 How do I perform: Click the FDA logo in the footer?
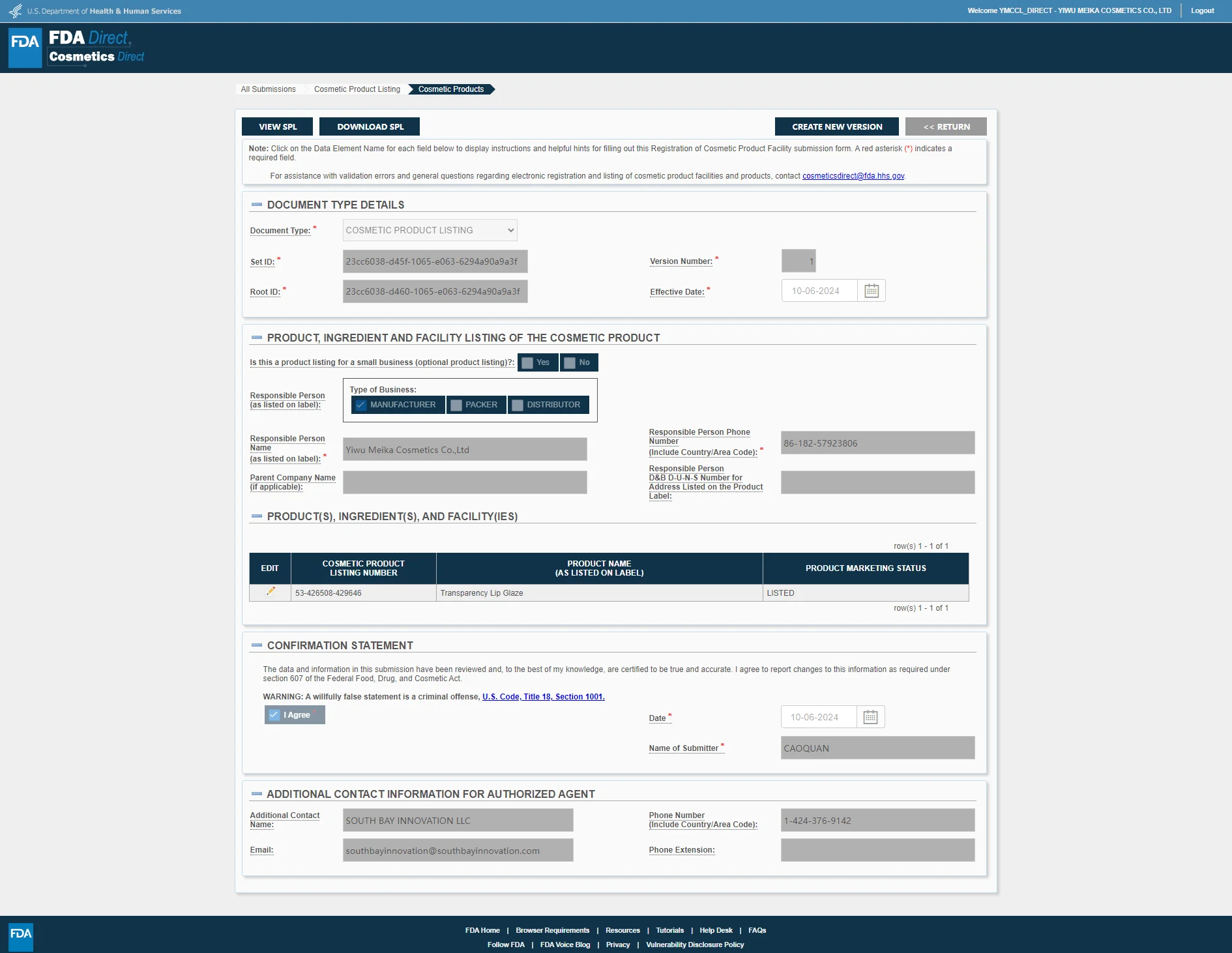click(21, 937)
